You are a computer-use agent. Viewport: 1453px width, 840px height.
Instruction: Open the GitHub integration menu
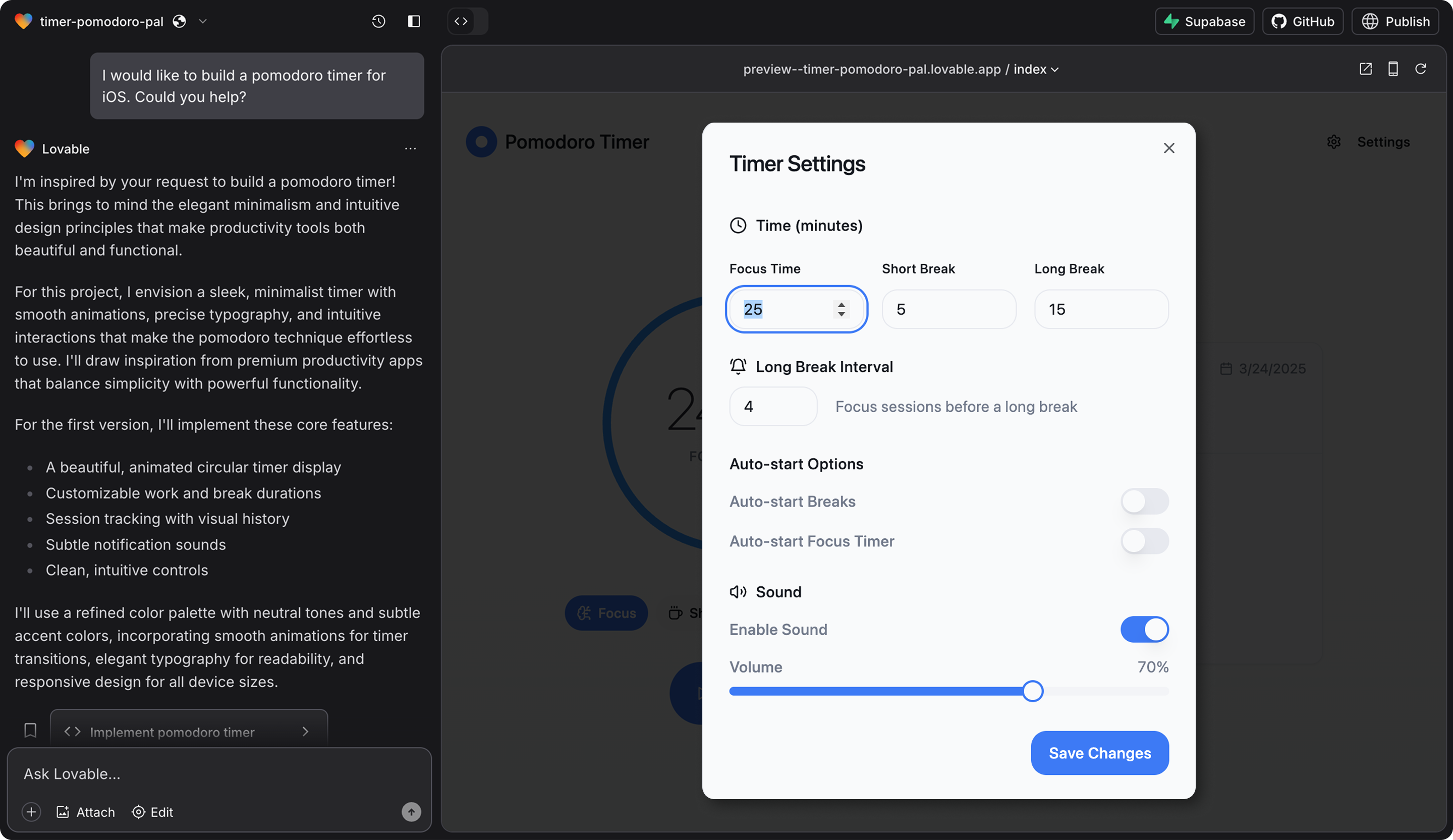[1302, 21]
